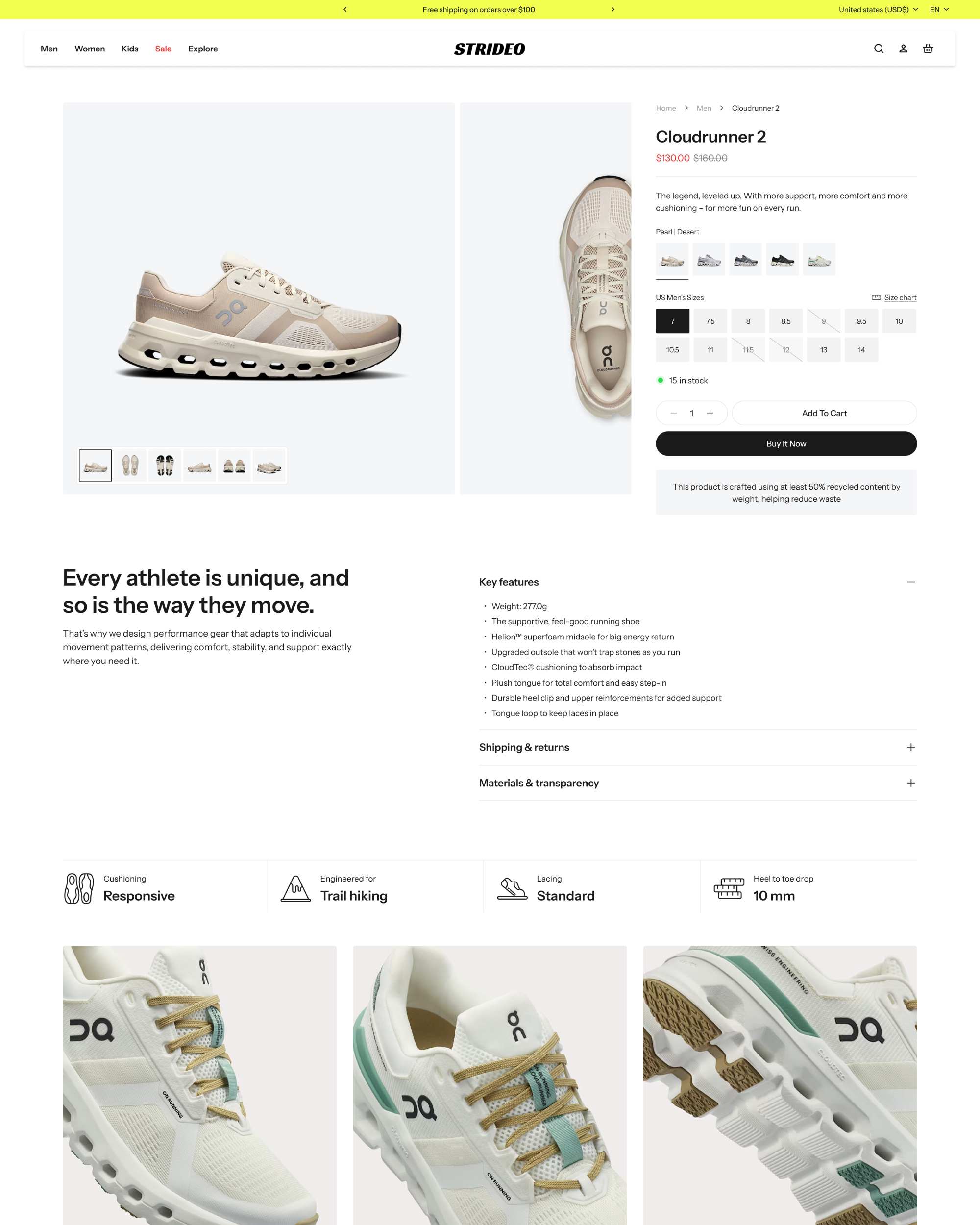Increase quantity with the plus icon
This screenshot has width=980, height=1225.
coord(710,413)
